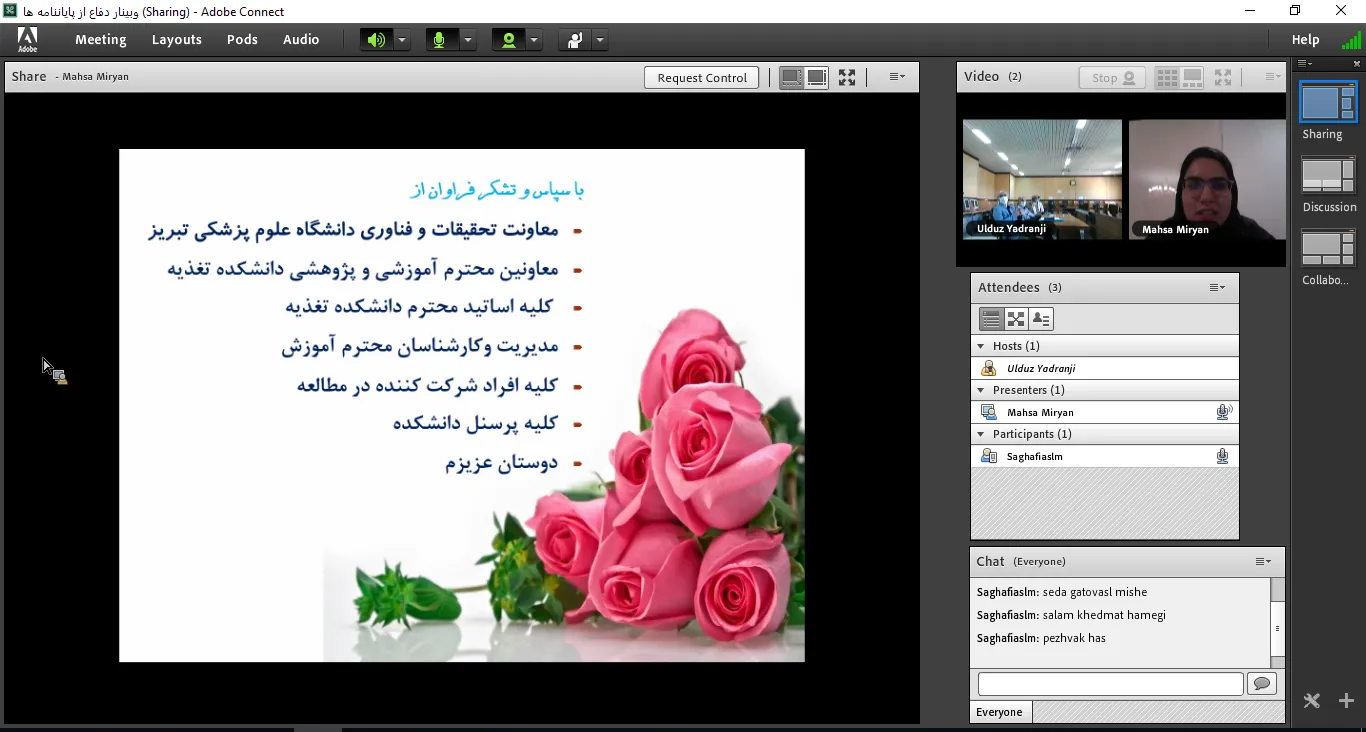Switch Share pod to full screen

pos(847,77)
